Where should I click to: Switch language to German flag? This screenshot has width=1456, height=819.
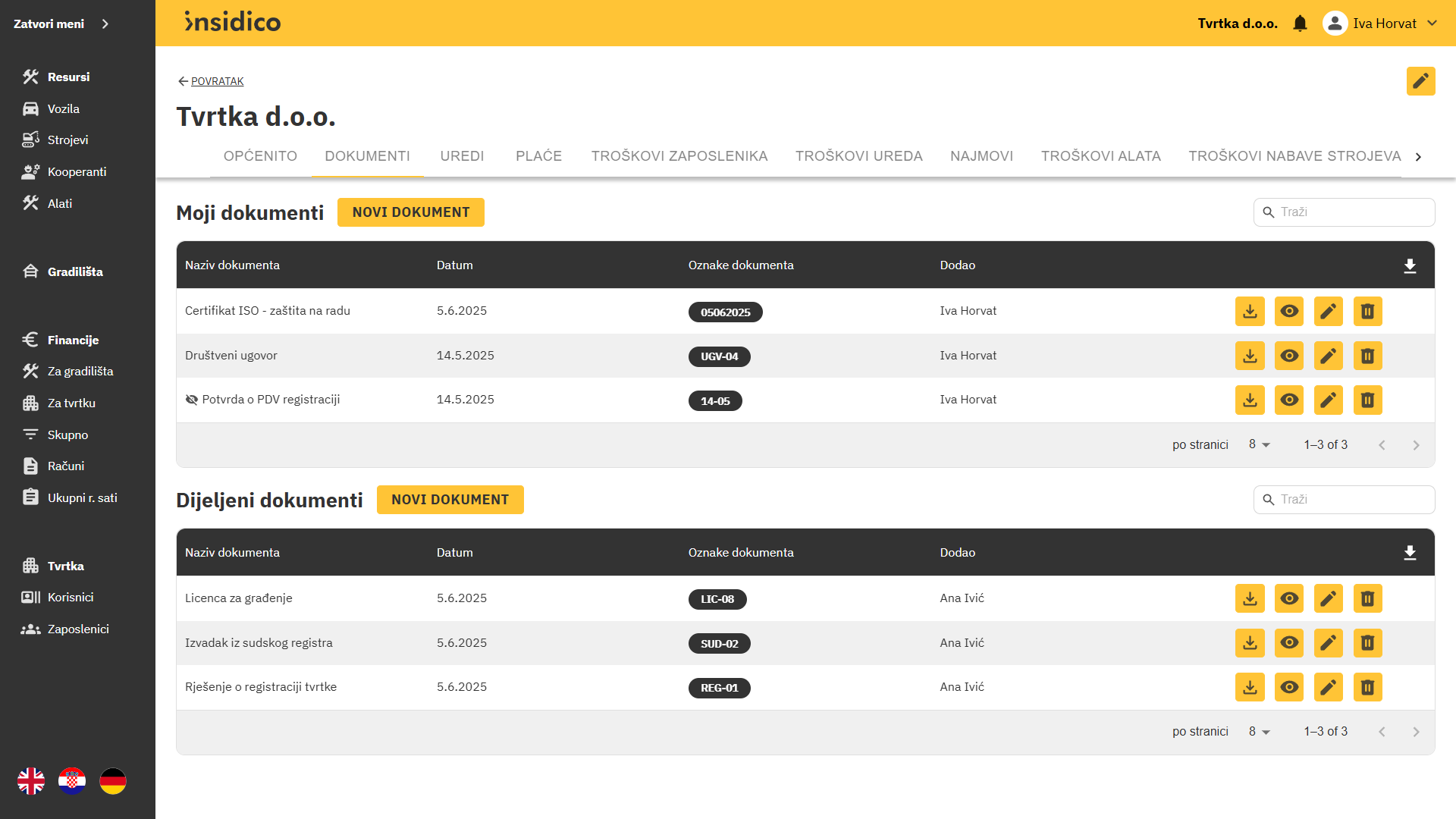click(113, 780)
